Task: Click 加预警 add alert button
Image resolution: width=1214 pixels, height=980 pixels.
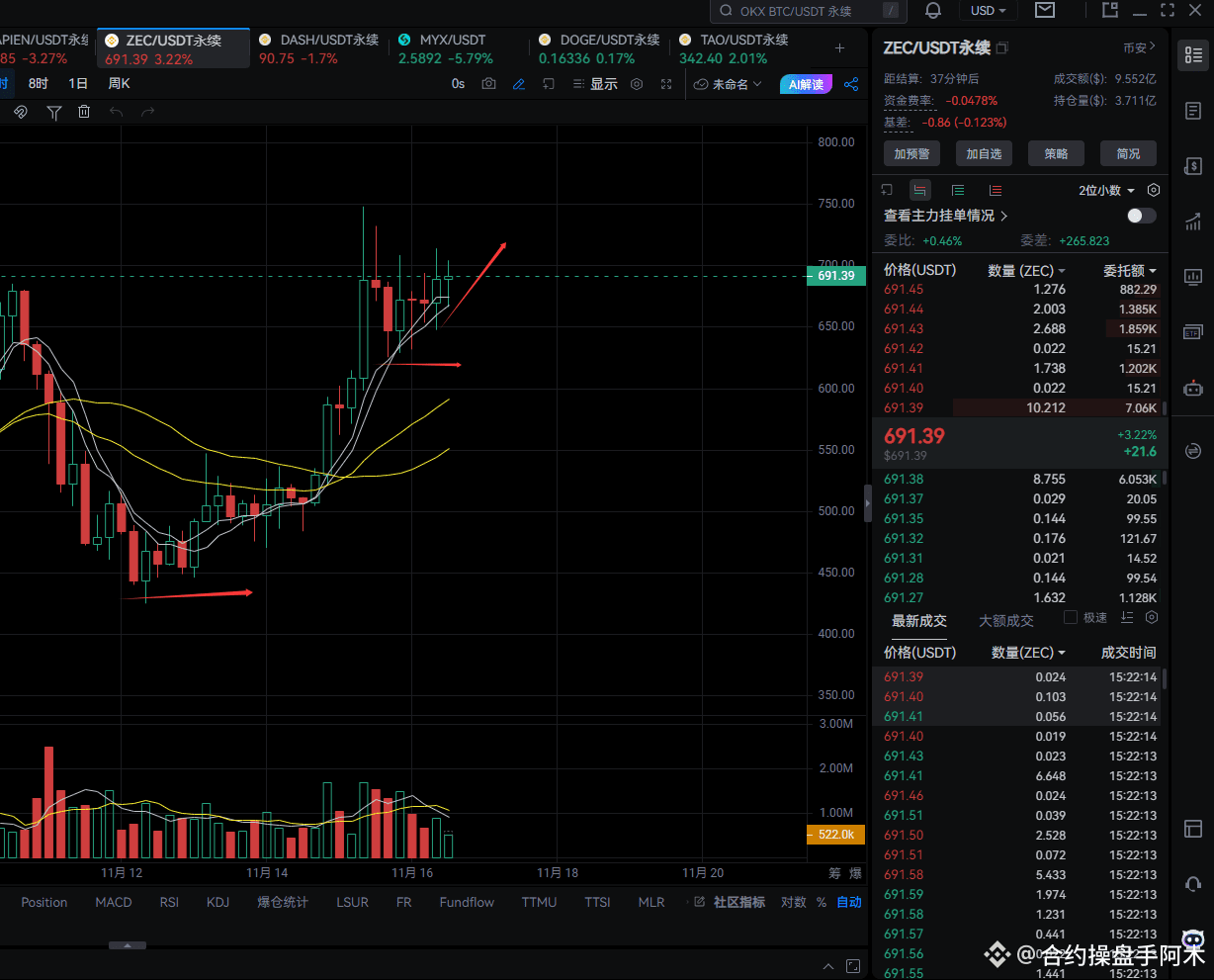Action: click(911, 153)
